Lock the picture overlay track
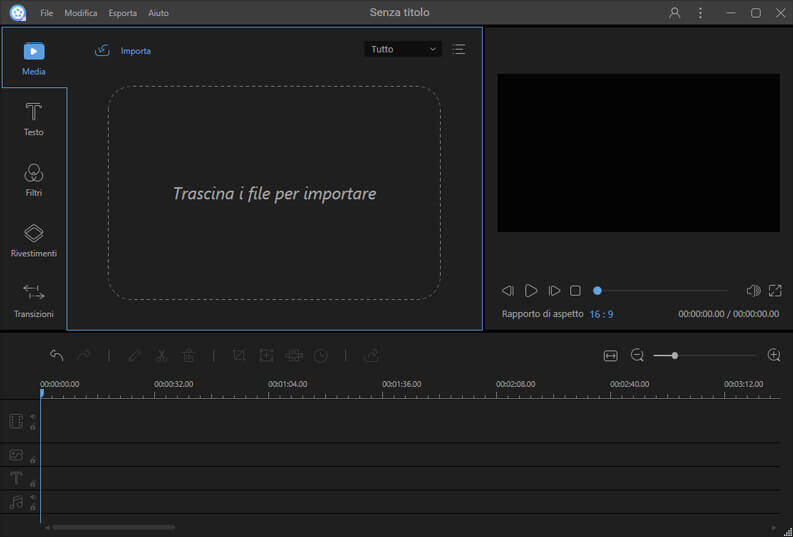Image resolution: width=793 pixels, height=537 pixels. click(33, 460)
